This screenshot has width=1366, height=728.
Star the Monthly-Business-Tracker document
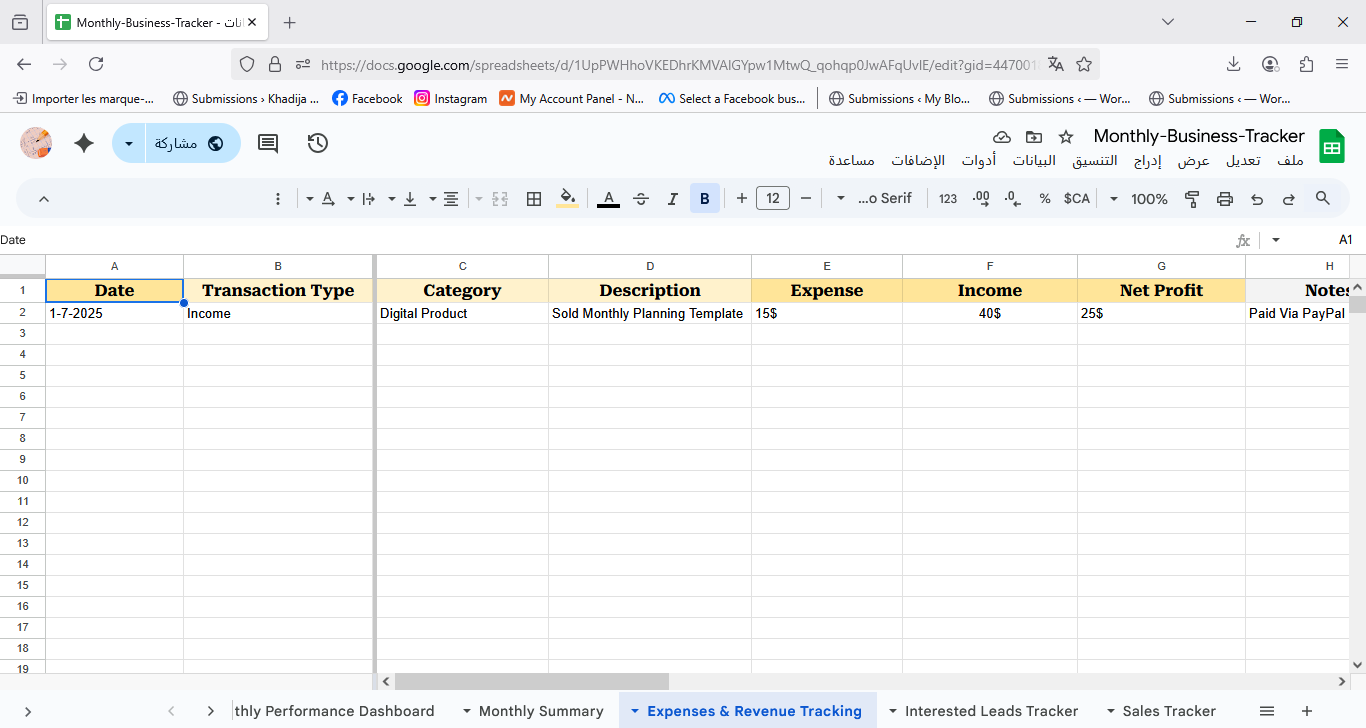[1066, 137]
